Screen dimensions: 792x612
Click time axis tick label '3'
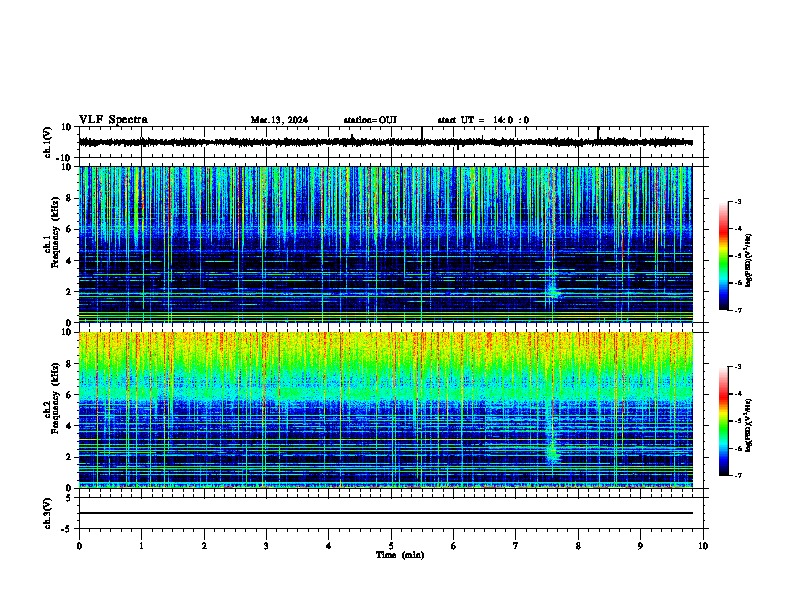click(x=266, y=546)
